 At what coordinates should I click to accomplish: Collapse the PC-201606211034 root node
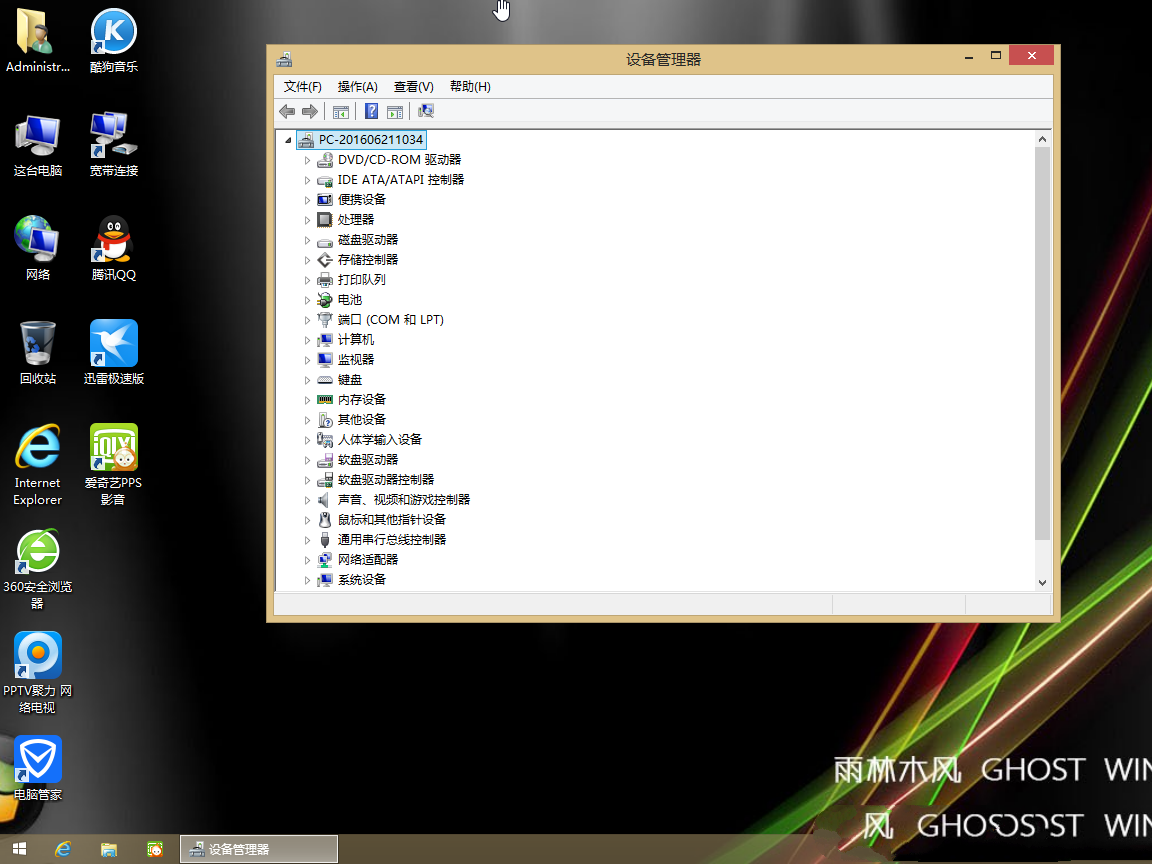point(289,139)
